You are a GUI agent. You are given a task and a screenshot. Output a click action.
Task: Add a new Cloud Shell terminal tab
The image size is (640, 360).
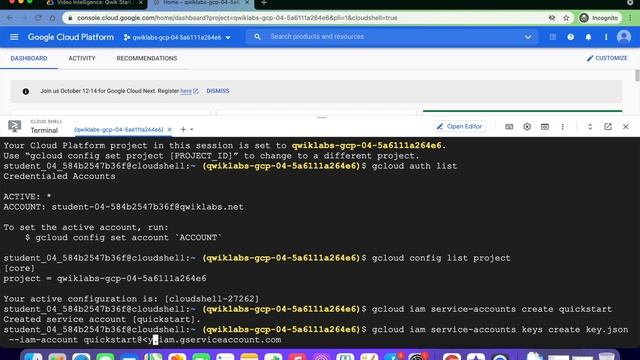coord(183,129)
